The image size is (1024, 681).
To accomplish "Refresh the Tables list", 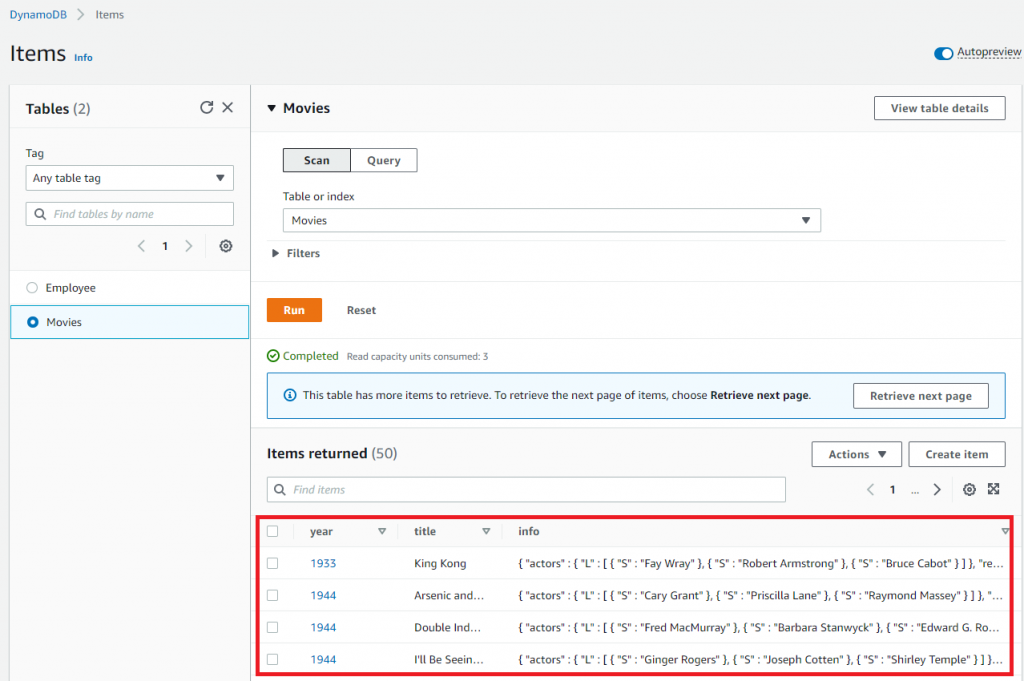I will [206, 107].
